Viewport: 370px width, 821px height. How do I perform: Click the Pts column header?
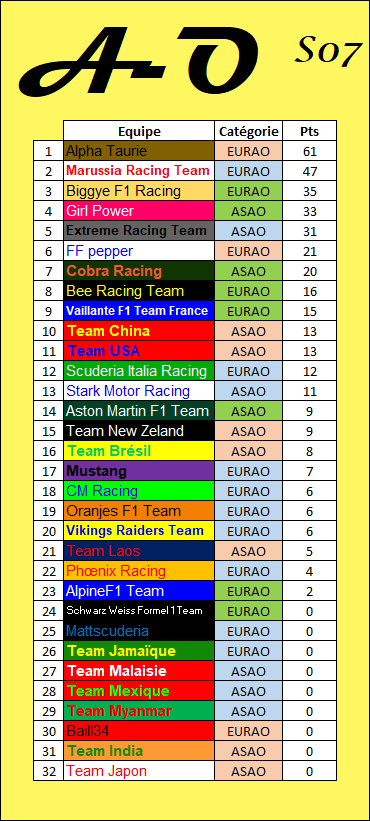pyautogui.click(x=309, y=131)
